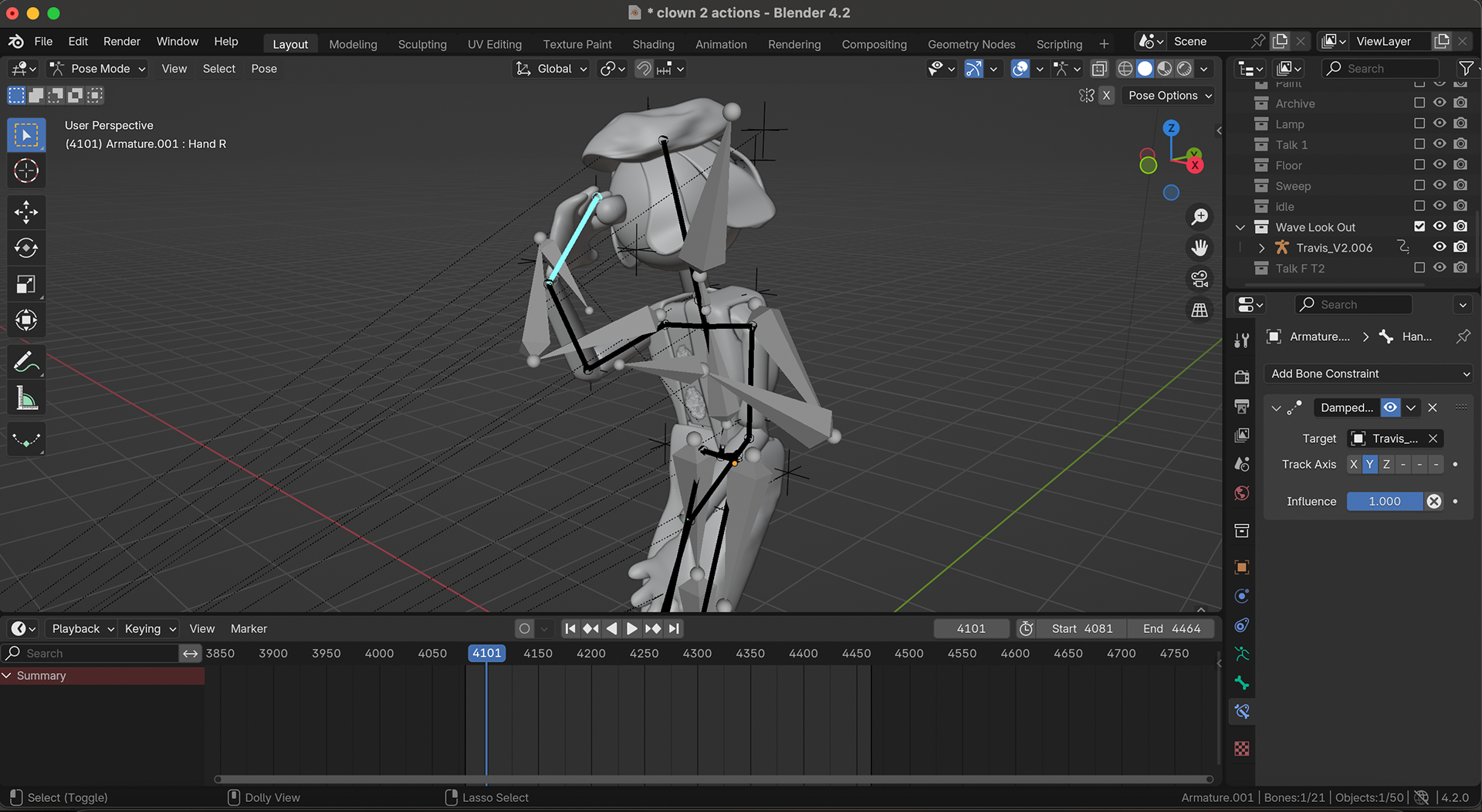Open the Global transform orientation dropdown
The height and width of the screenshot is (812, 1482).
pos(552,69)
